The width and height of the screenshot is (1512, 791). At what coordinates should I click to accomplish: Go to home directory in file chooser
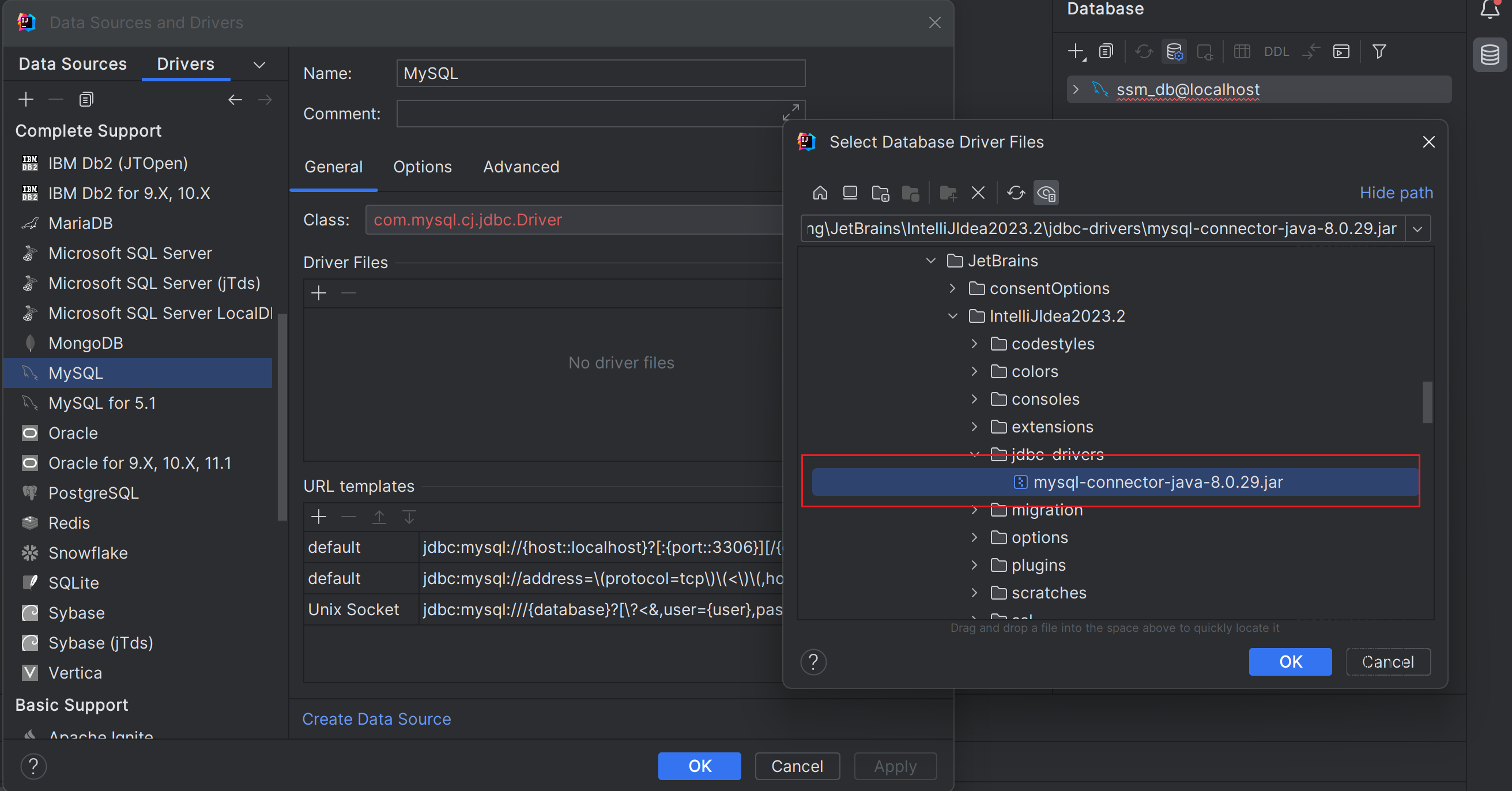(x=820, y=193)
